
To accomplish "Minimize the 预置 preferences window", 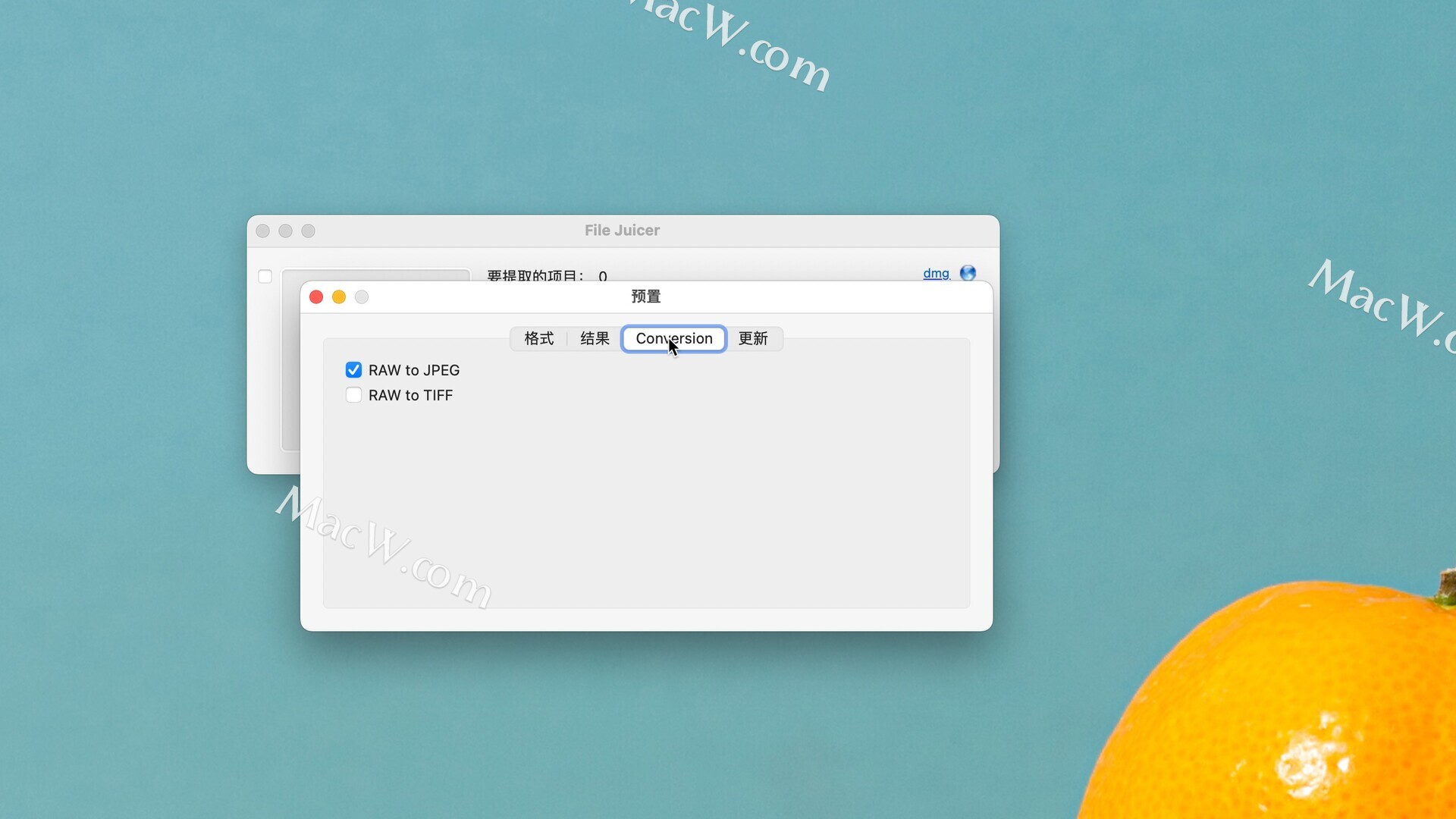I will coord(339,297).
